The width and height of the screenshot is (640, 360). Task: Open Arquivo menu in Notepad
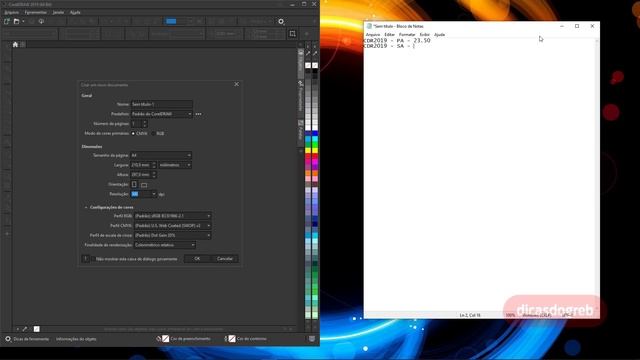(373, 35)
